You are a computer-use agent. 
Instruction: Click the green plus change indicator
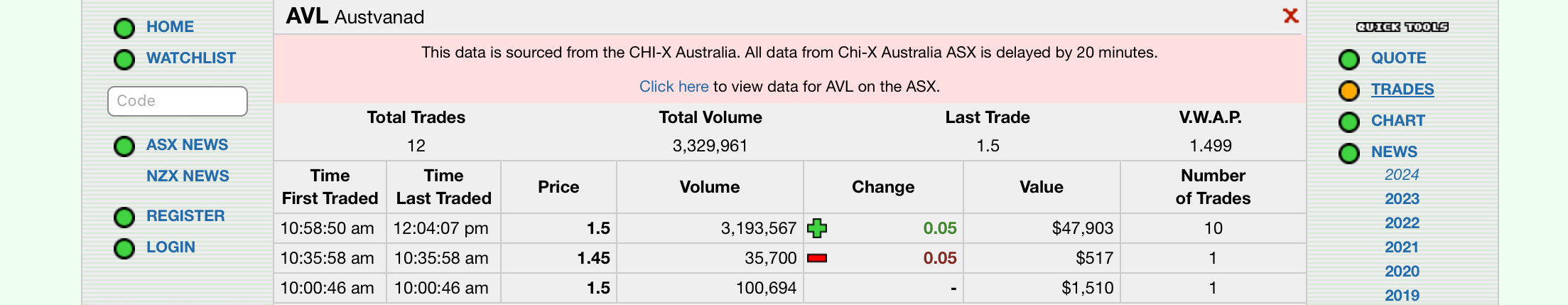click(817, 228)
